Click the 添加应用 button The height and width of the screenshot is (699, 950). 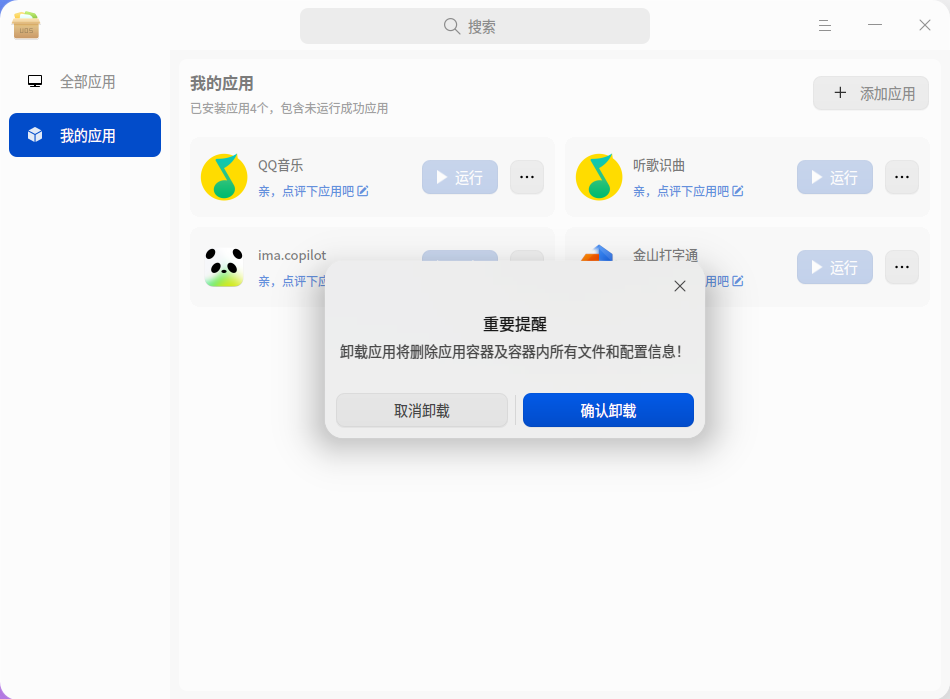click(x=871, y=93)
